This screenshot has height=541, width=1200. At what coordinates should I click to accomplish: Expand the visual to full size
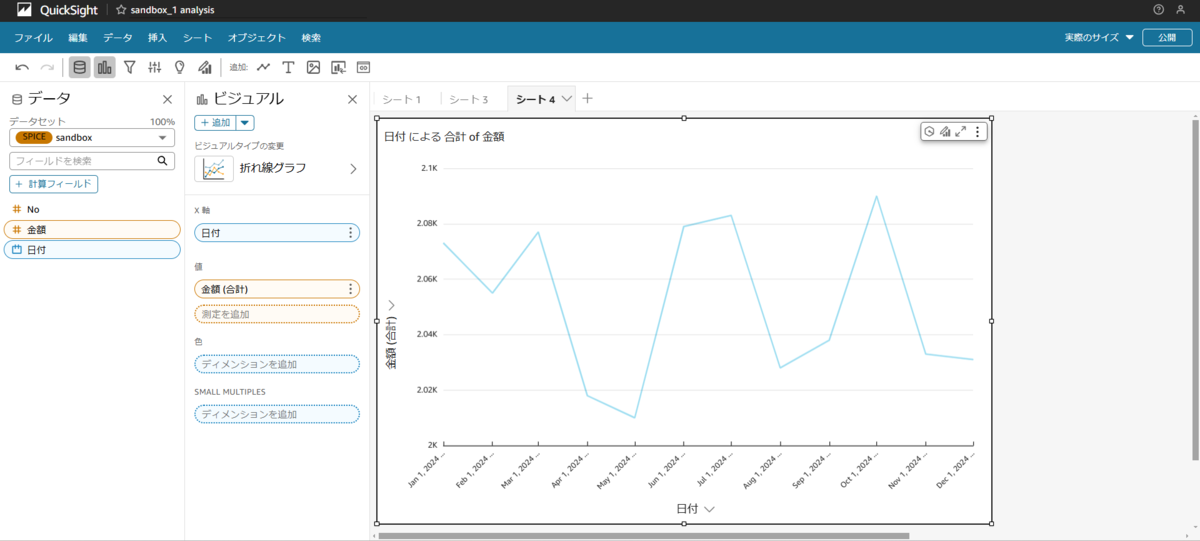tap(961, 131)
